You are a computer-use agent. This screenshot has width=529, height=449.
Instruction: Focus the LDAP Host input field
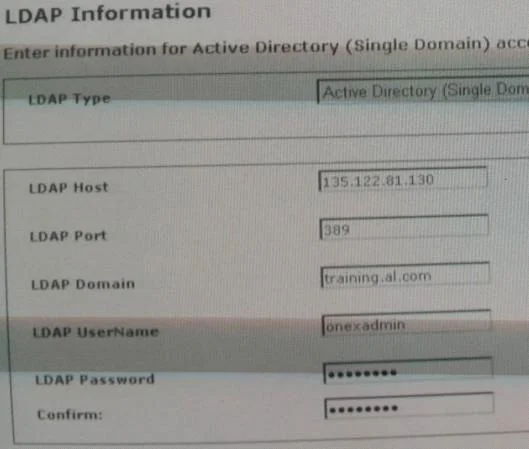(403, 179)
